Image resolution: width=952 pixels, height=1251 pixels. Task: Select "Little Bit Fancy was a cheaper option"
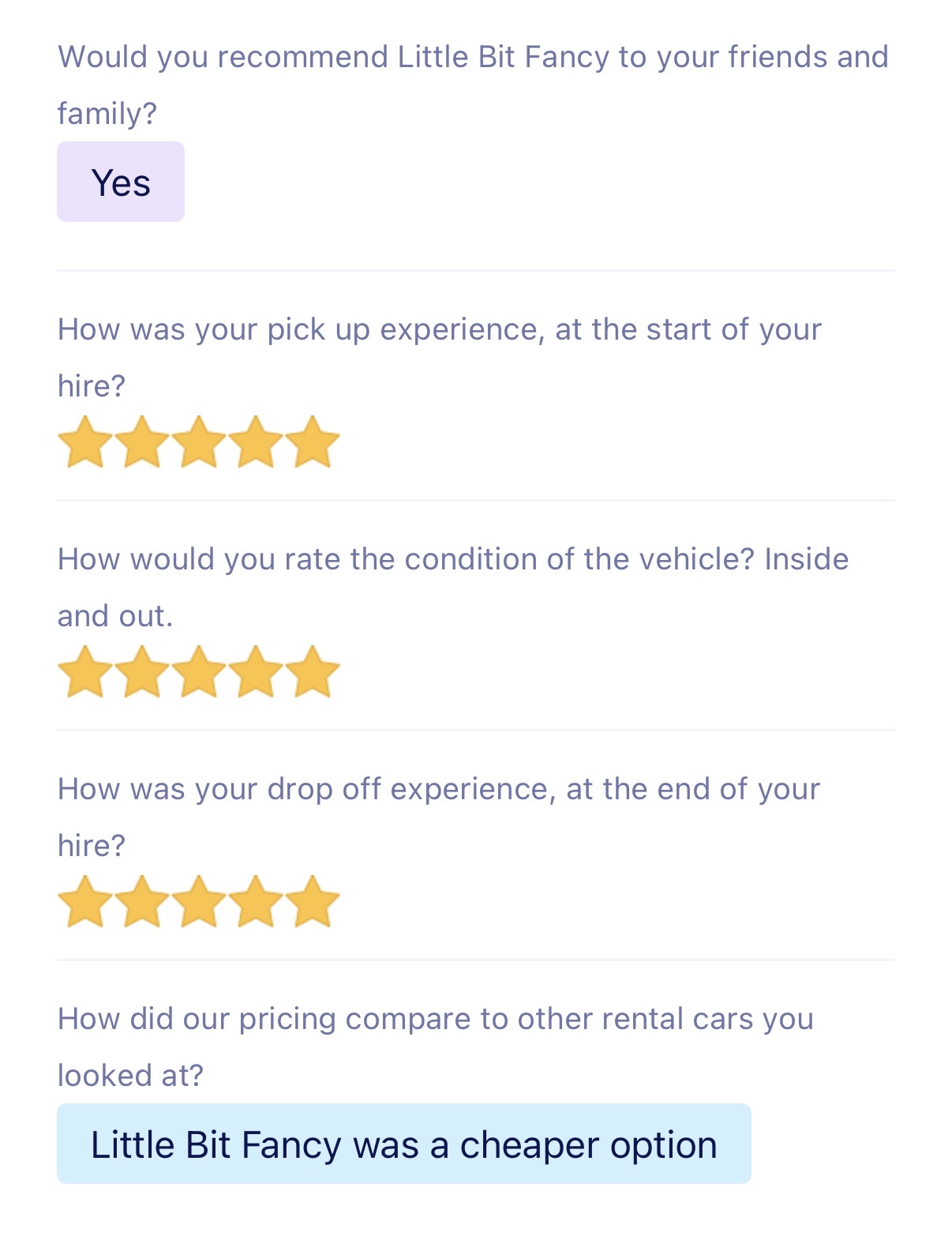pos(403,1144)
